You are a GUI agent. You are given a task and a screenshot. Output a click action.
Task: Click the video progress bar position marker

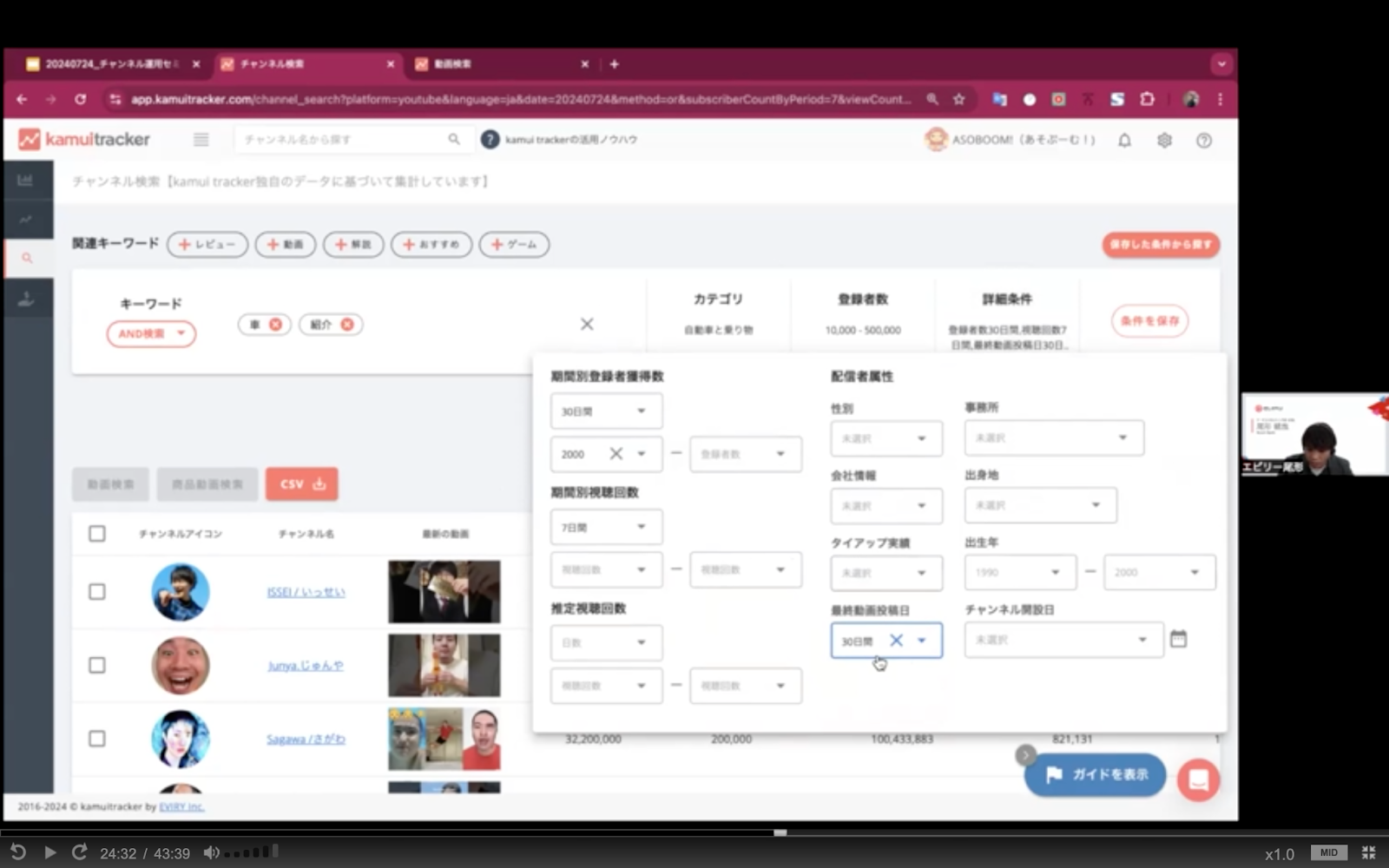coord(780,832)
